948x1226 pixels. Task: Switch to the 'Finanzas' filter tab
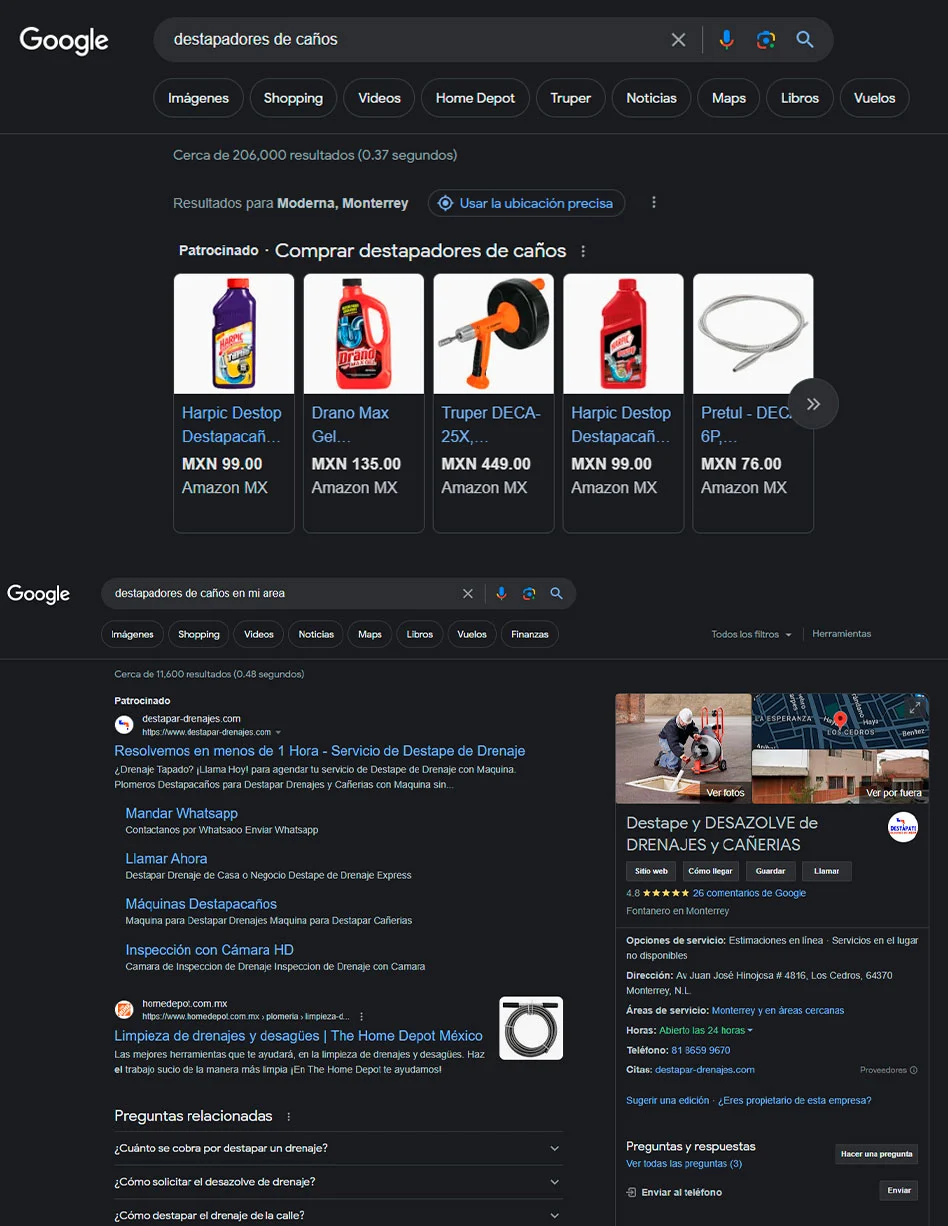click(529, 635)
